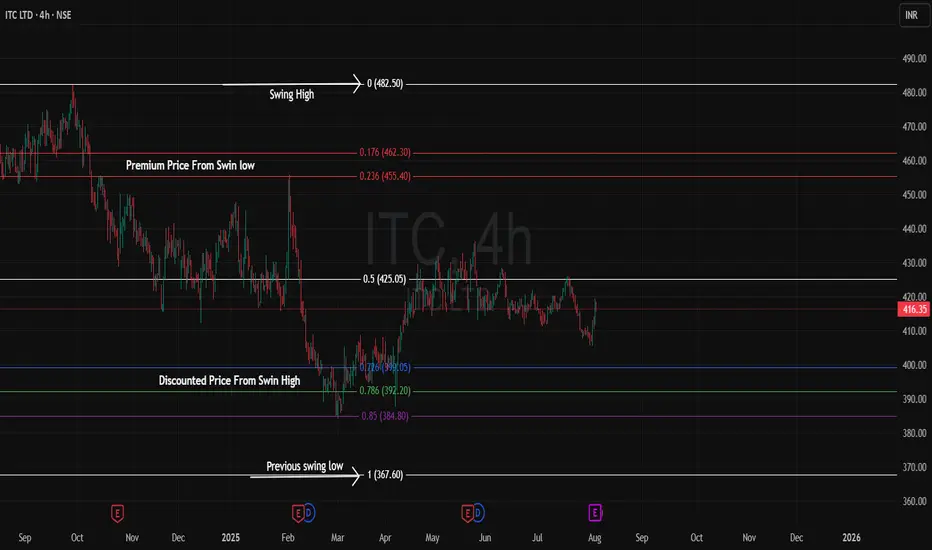Open the INR currency selector

click(913, 15)
